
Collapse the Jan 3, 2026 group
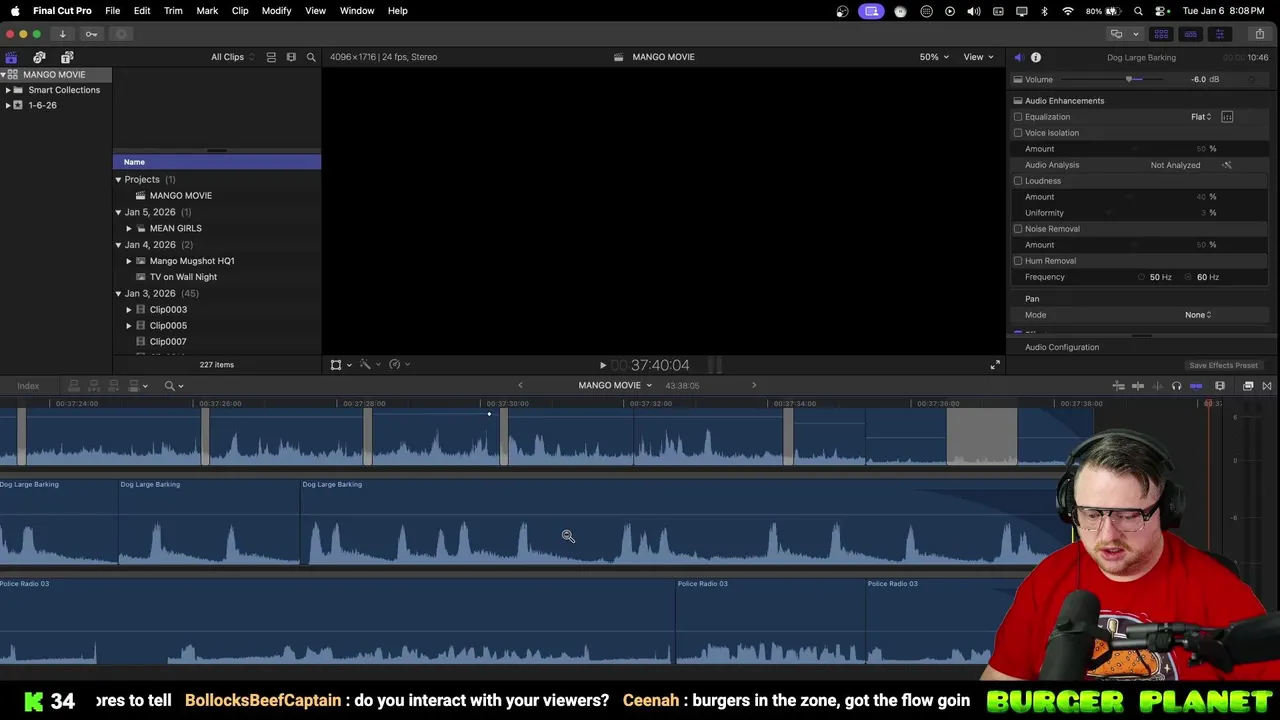pos(118,293)
